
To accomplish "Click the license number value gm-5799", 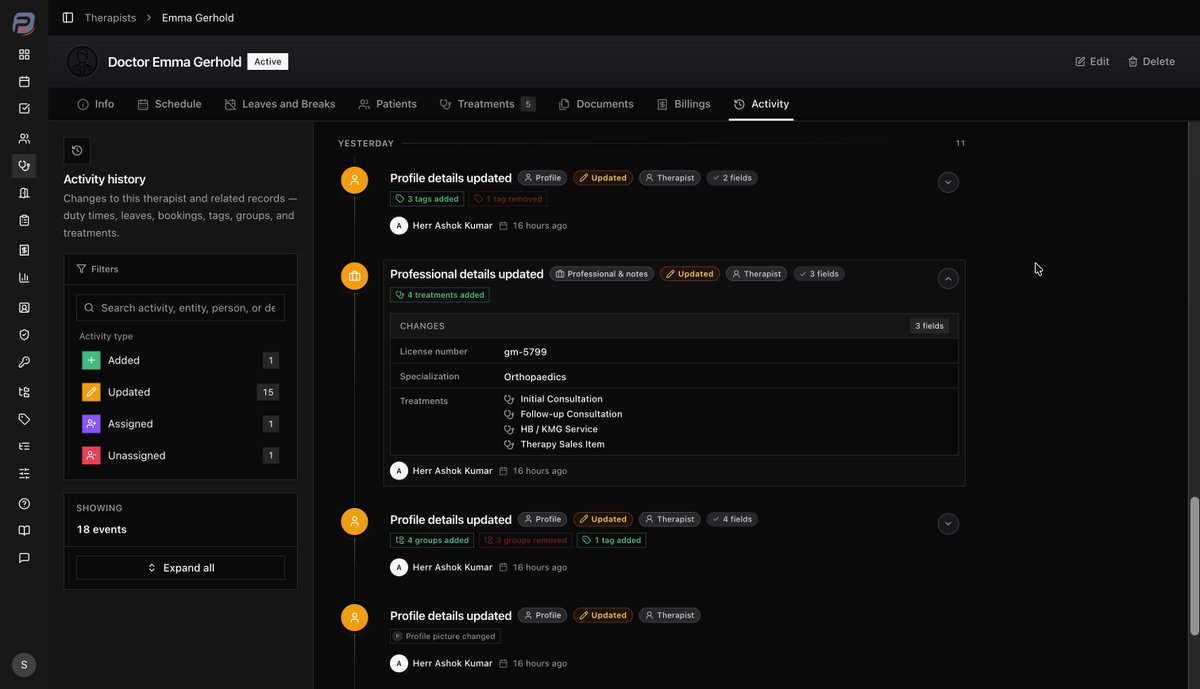I will click(525, 352).
